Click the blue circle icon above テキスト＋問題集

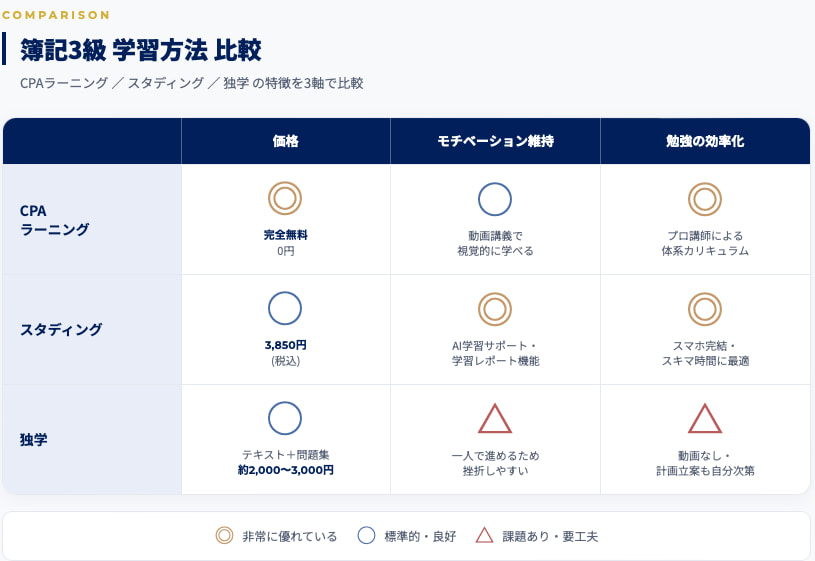click(x=285, y=418)
